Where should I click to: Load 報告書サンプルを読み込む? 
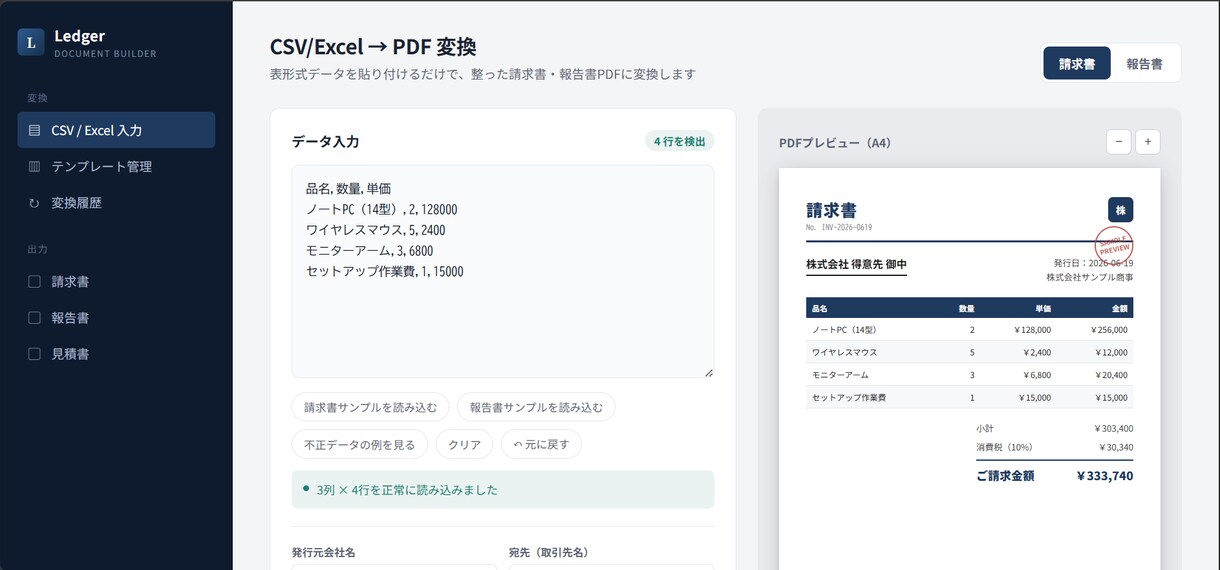[536, 407]
